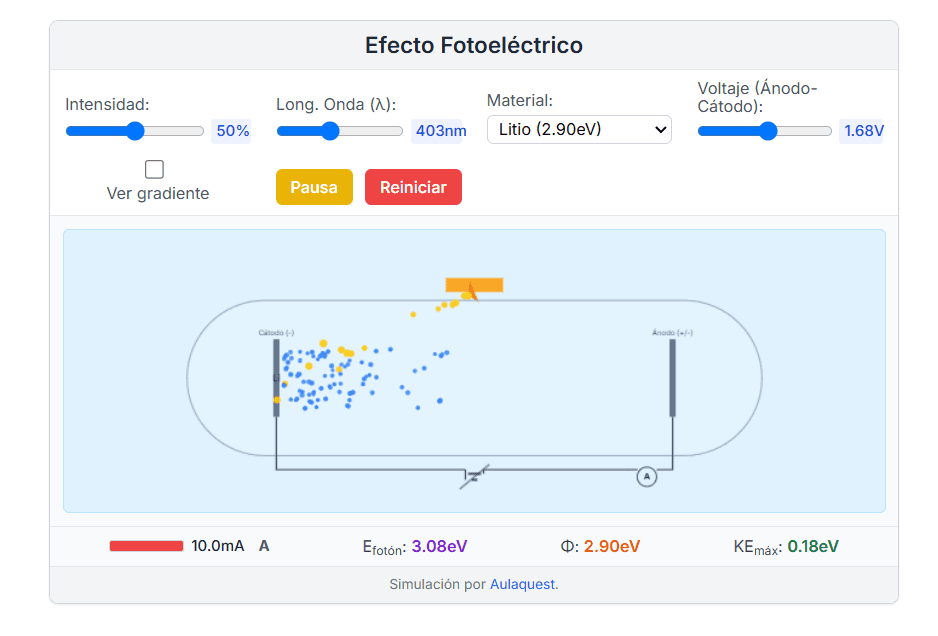Image resolution: width=938 pixels, height=636 pixels.
Task: Click the work function 2.90eV readout
Action: (612, 546)
